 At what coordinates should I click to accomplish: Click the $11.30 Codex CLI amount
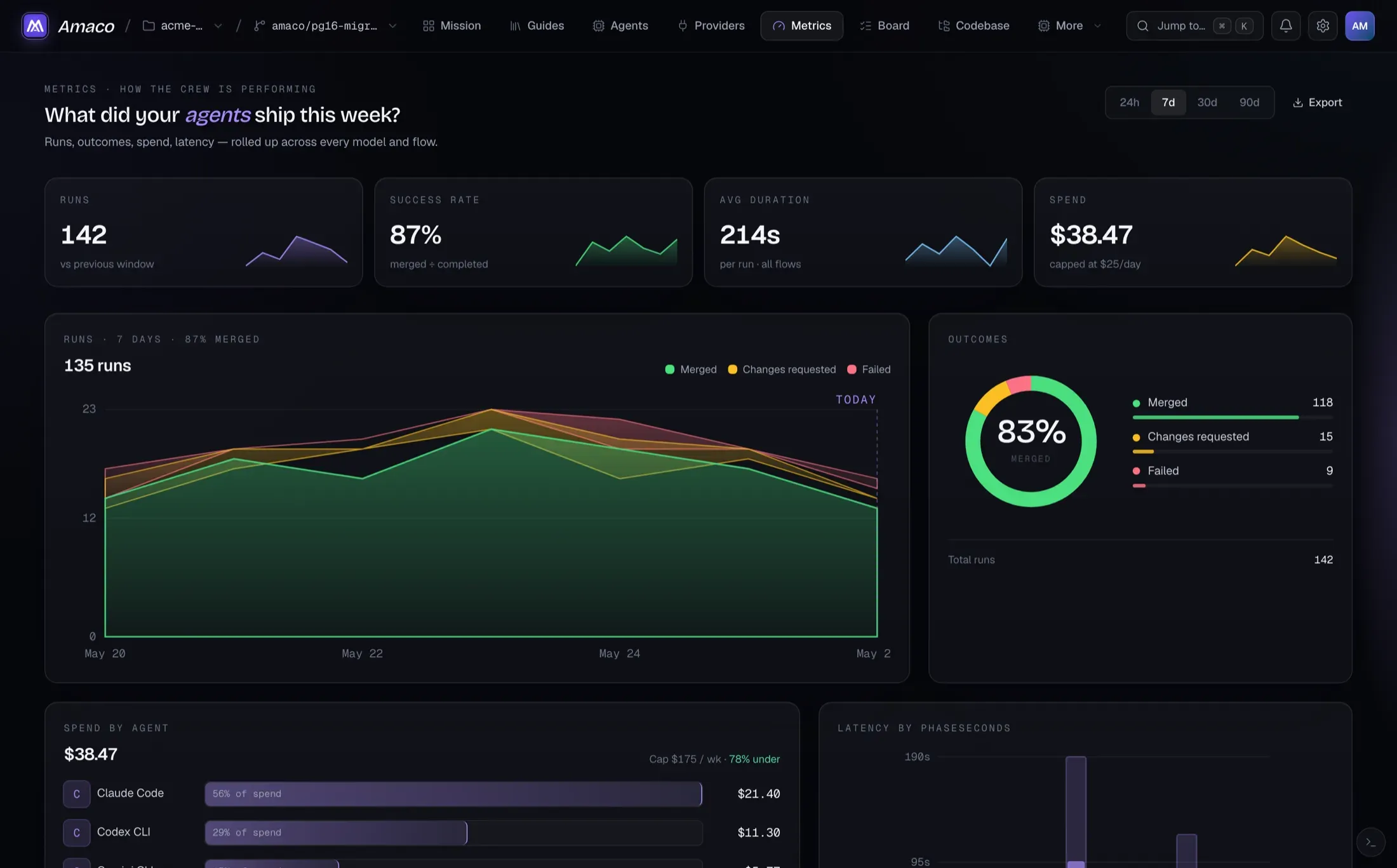pos(758,833)
